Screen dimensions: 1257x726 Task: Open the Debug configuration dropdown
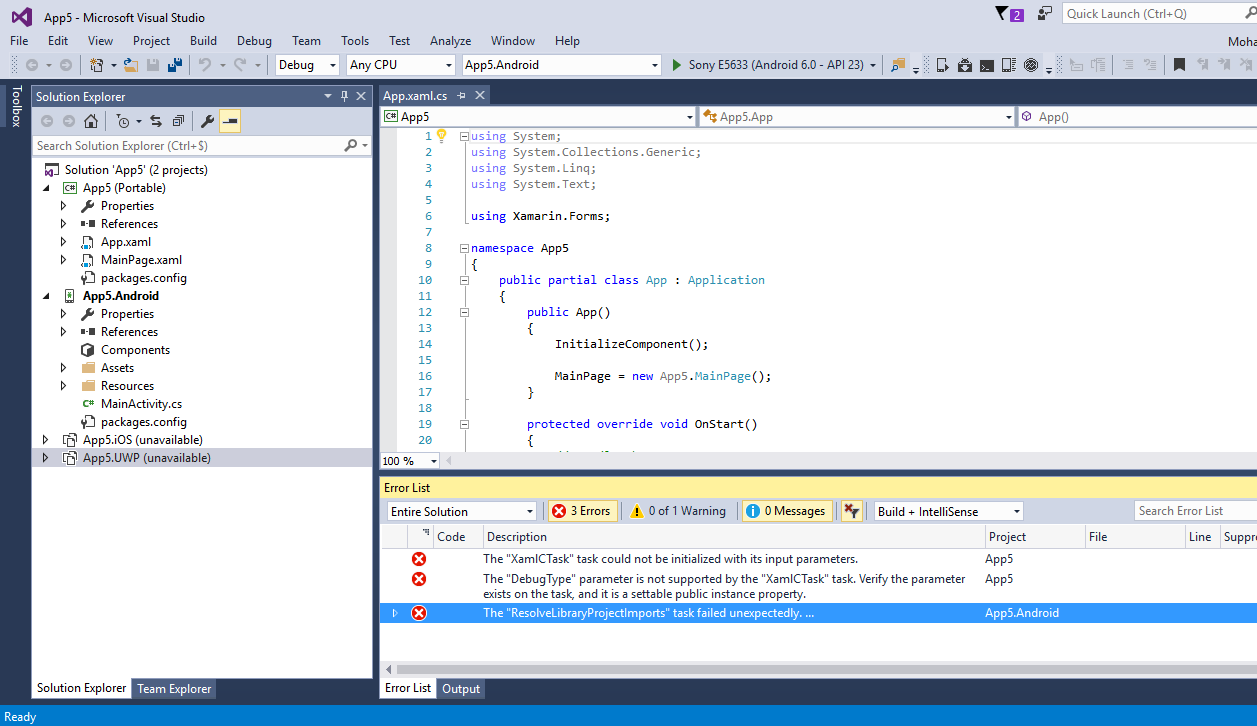point(307,65)
